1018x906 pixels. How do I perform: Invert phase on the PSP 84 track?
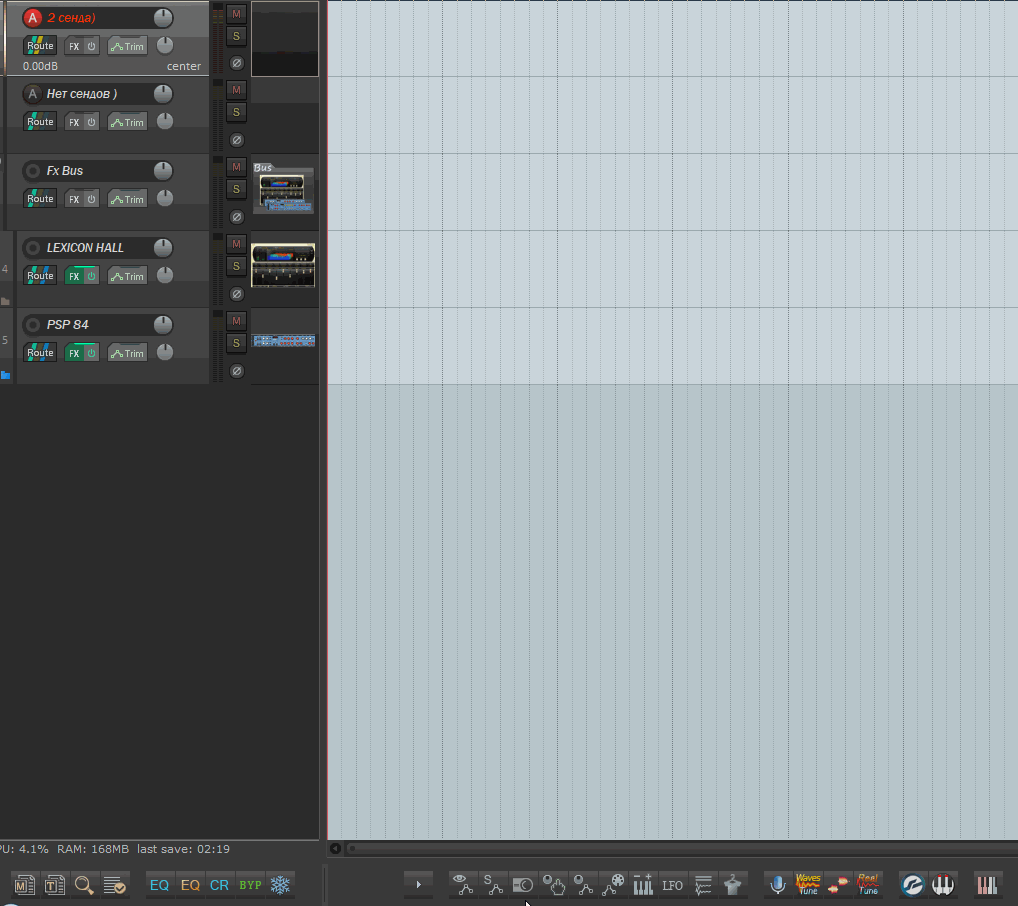point(237,371)
